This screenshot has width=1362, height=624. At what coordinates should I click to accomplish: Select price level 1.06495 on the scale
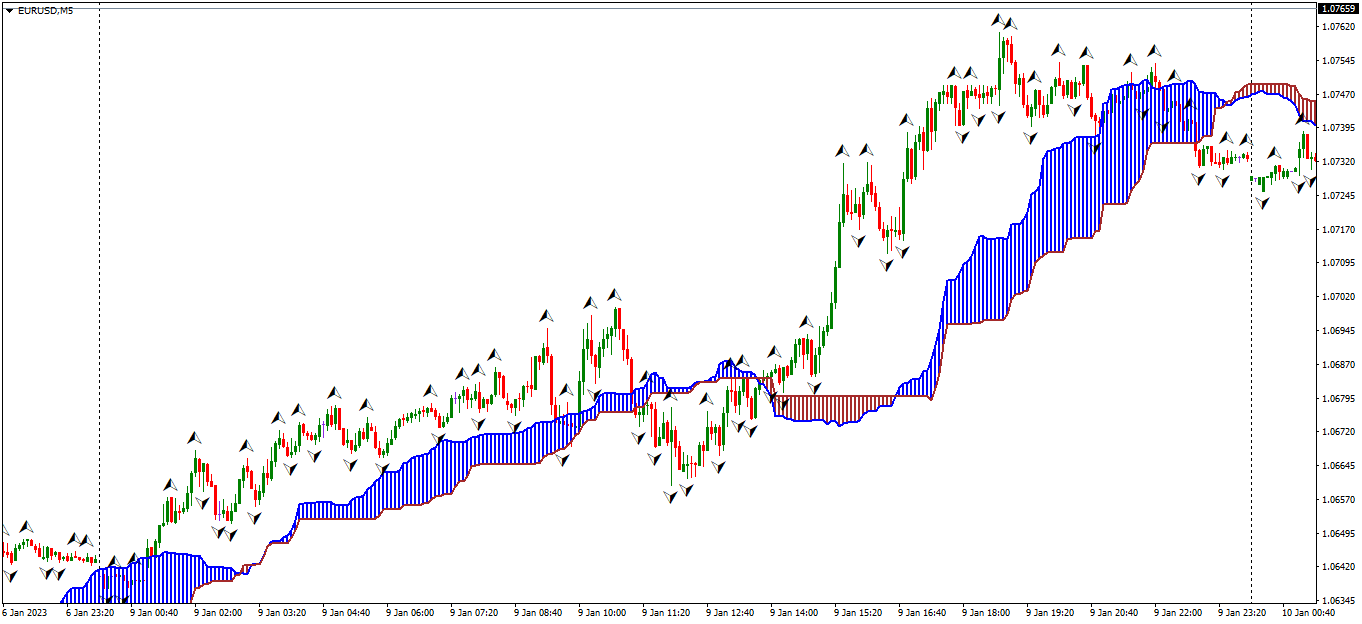pos(1338,533)
